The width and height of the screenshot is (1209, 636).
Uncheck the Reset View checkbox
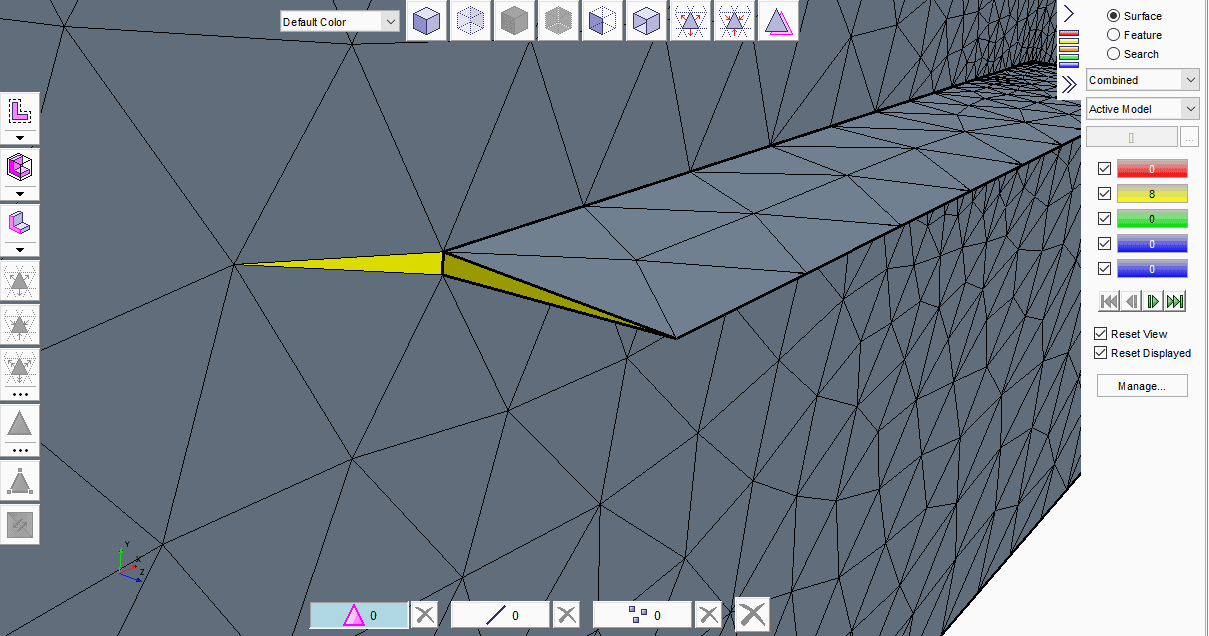[x=1101, y=334]
